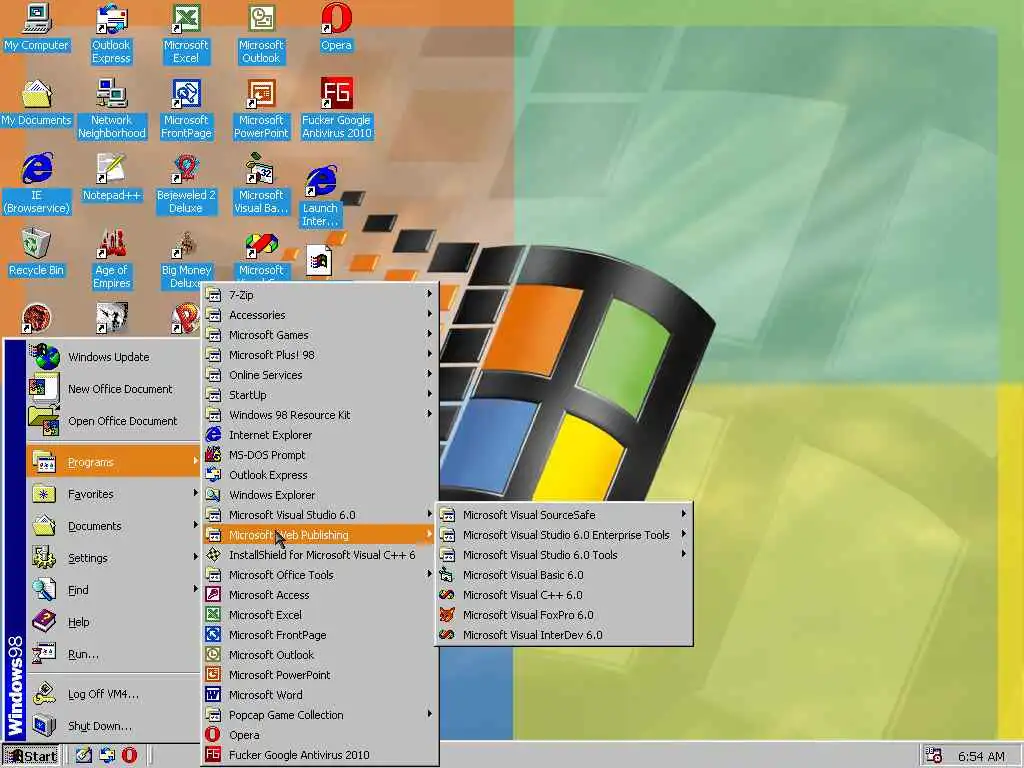Screen dimensions: 1024x768
Task: Click the system tray scheduler icon
Action: click(934, 756)
